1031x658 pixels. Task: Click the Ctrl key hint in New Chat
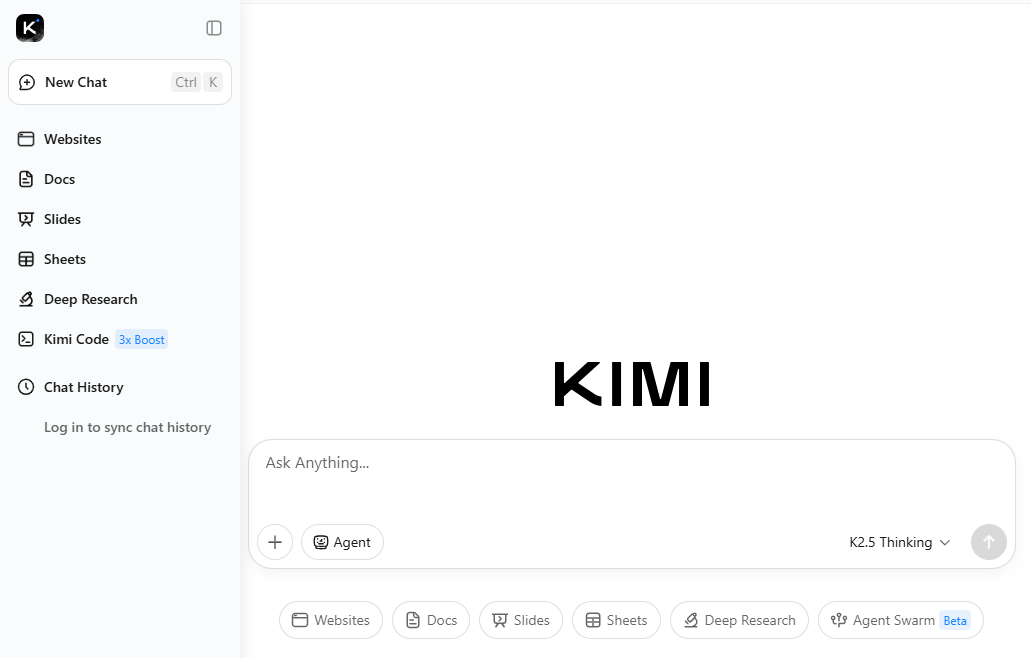(x=185, y=82)
